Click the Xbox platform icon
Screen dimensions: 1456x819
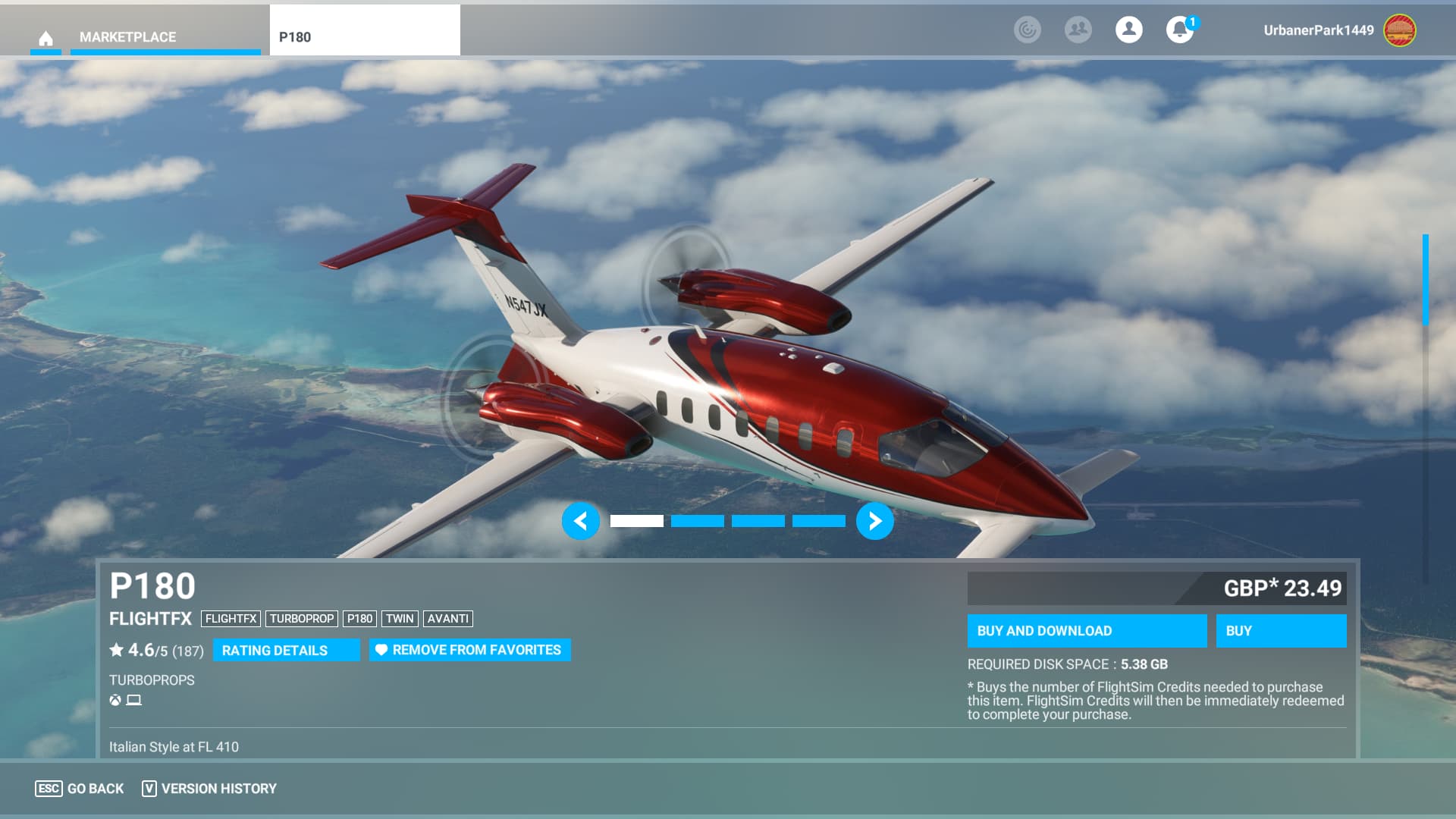(x=115, y=700)
